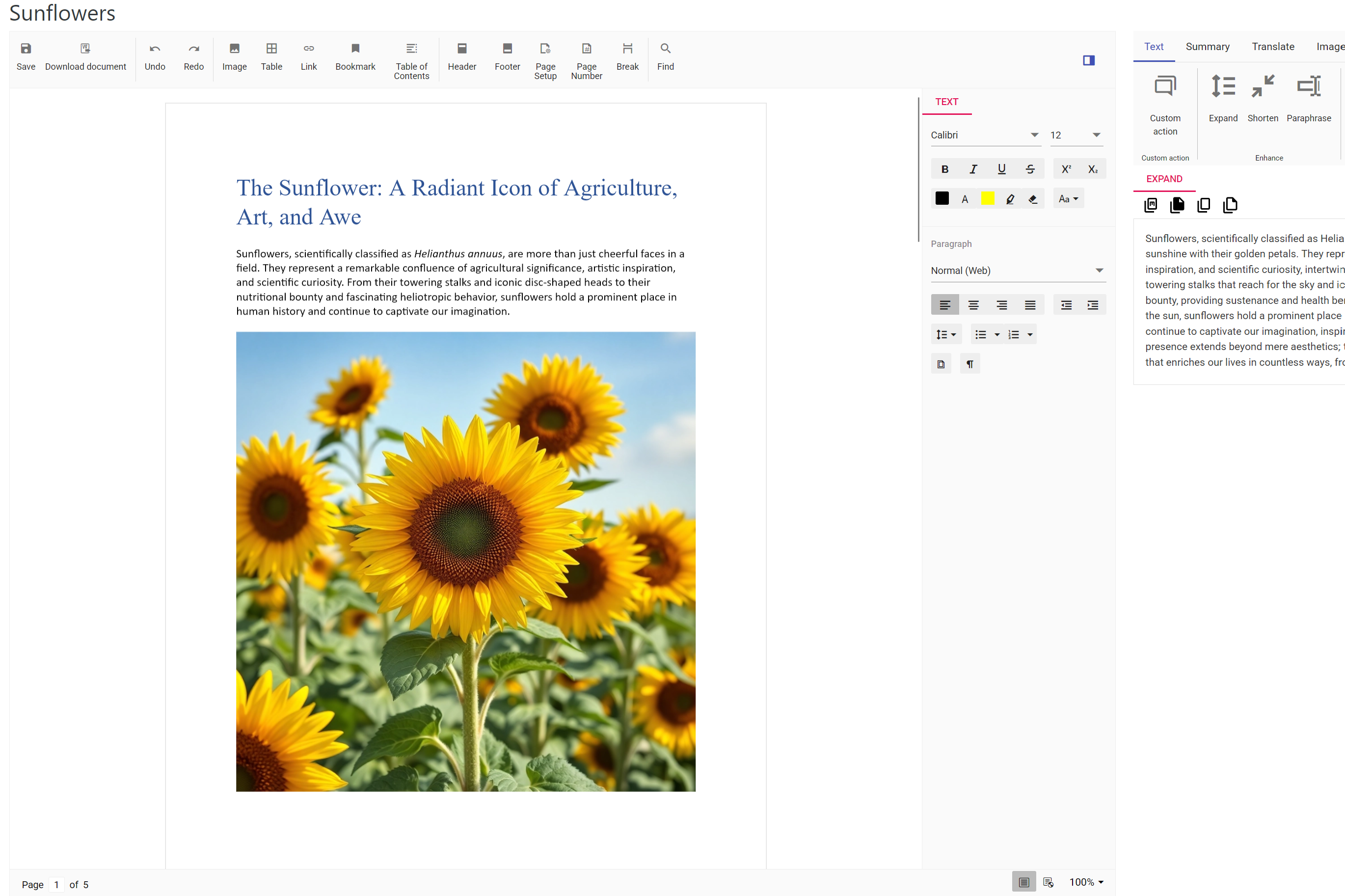Click the filled document icon under EXPAND
Viewport: 1345px width, 896px height.
[x=1177, y=205]
